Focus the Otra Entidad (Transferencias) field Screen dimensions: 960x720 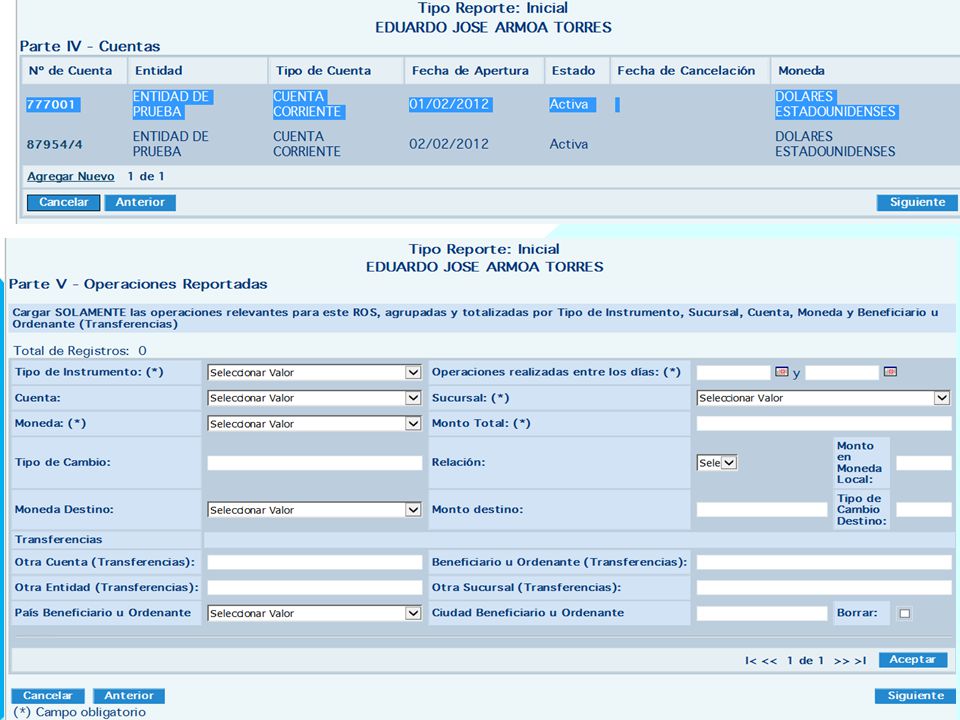(315, 588)
